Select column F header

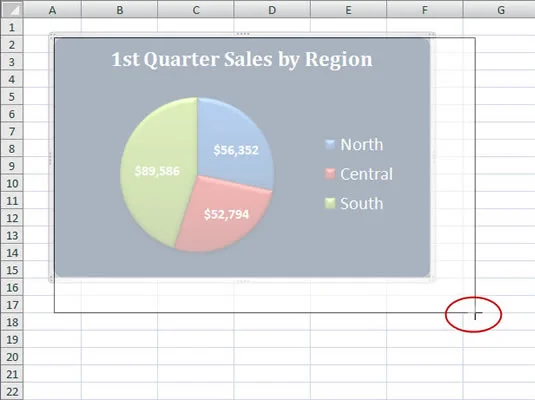coord(424,10)
